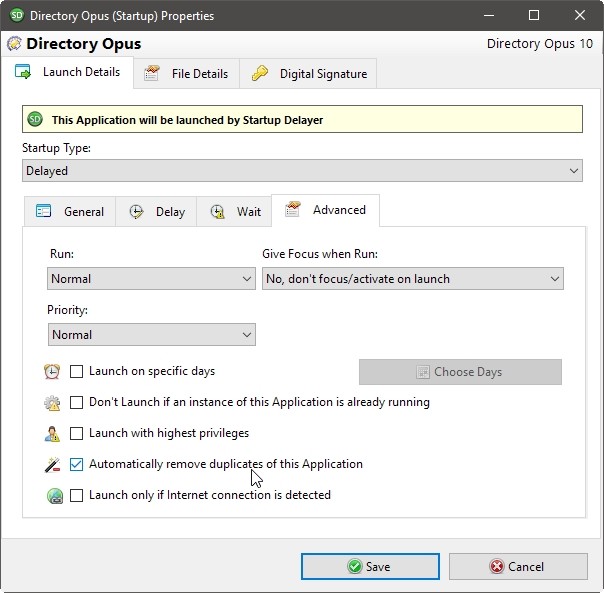Switch to the Launch Details tab
Viewport: 604px width, 593px height.
[x=67, y=72]
